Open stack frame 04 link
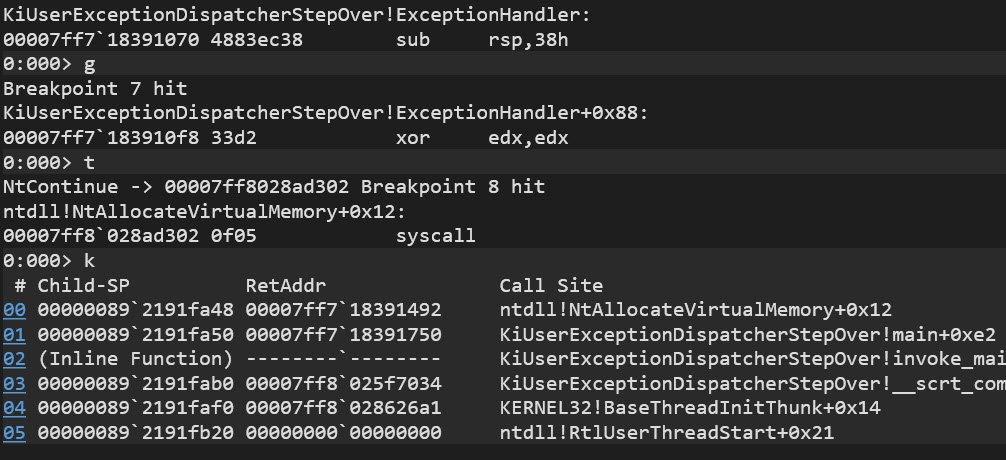The height and width of the screenshot is (460, 1006). (x=14, y=408)
